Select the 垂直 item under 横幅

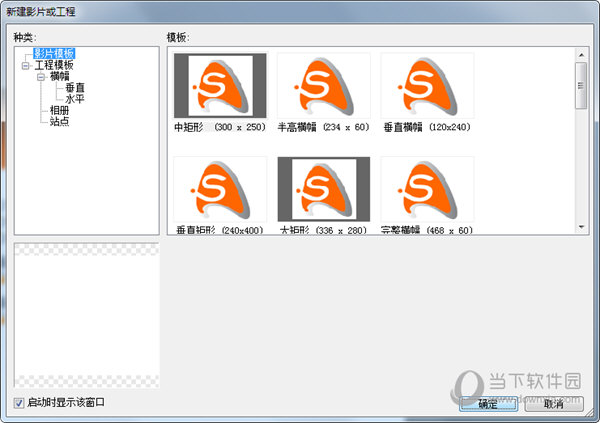[x=75, y=87]
